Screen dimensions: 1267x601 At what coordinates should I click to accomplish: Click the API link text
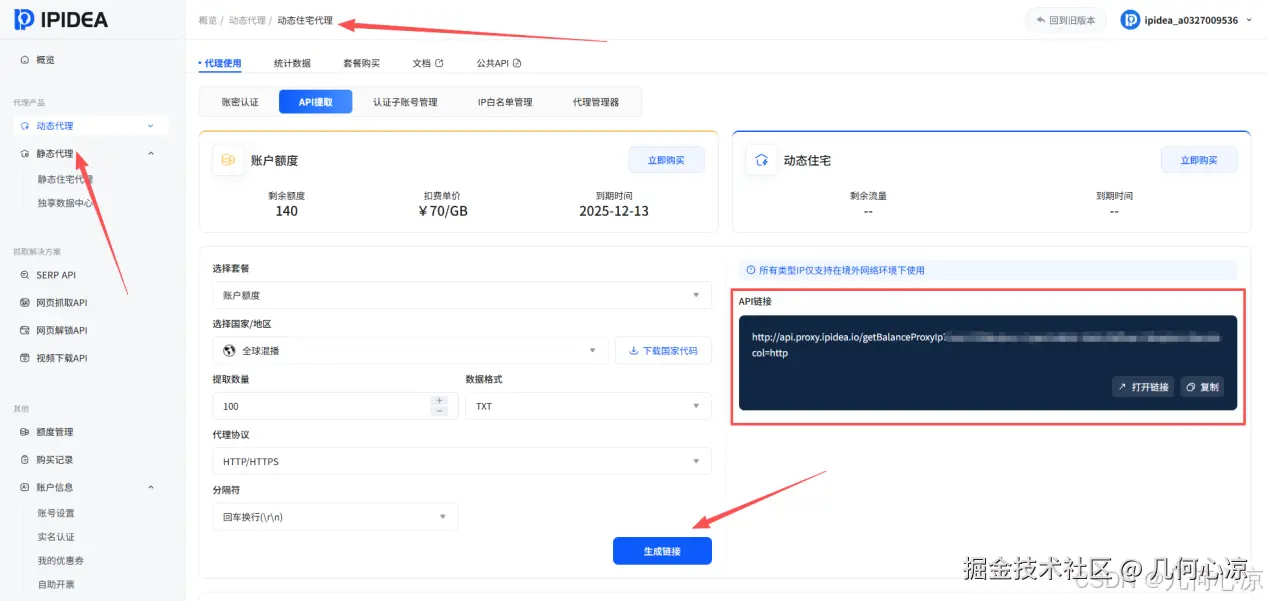click(986, 345)
